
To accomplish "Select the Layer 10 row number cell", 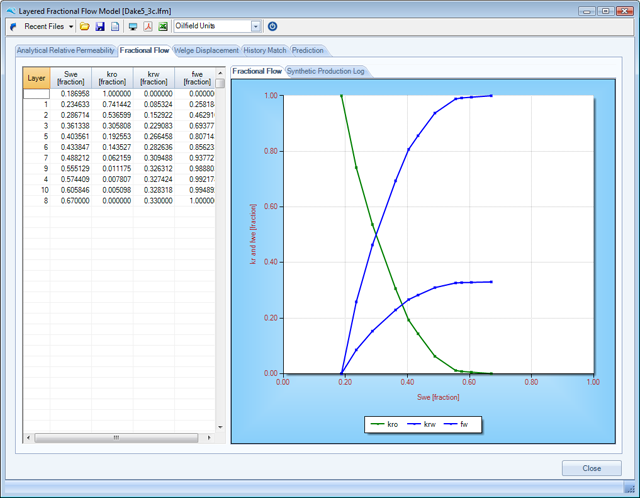I will [36, 190].
